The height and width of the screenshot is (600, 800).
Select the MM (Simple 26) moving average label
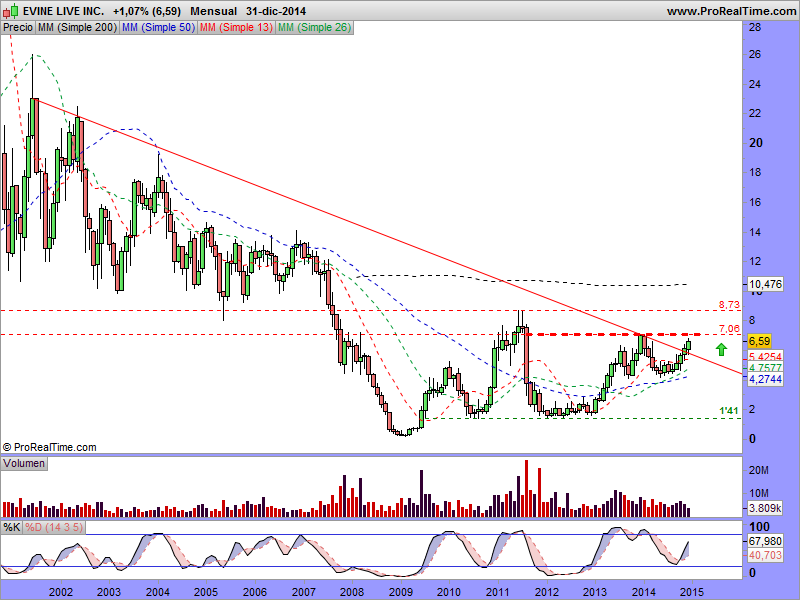pos(314,28)
